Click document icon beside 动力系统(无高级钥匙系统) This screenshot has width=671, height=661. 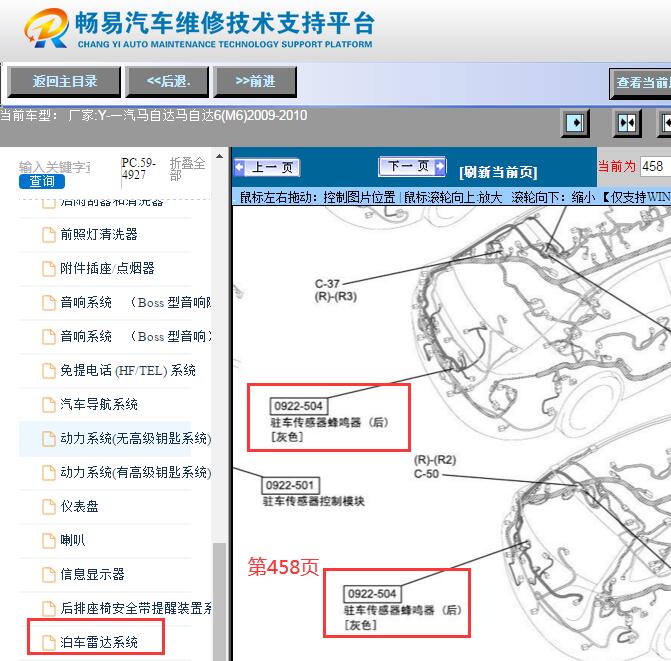[x=48, y=439]
